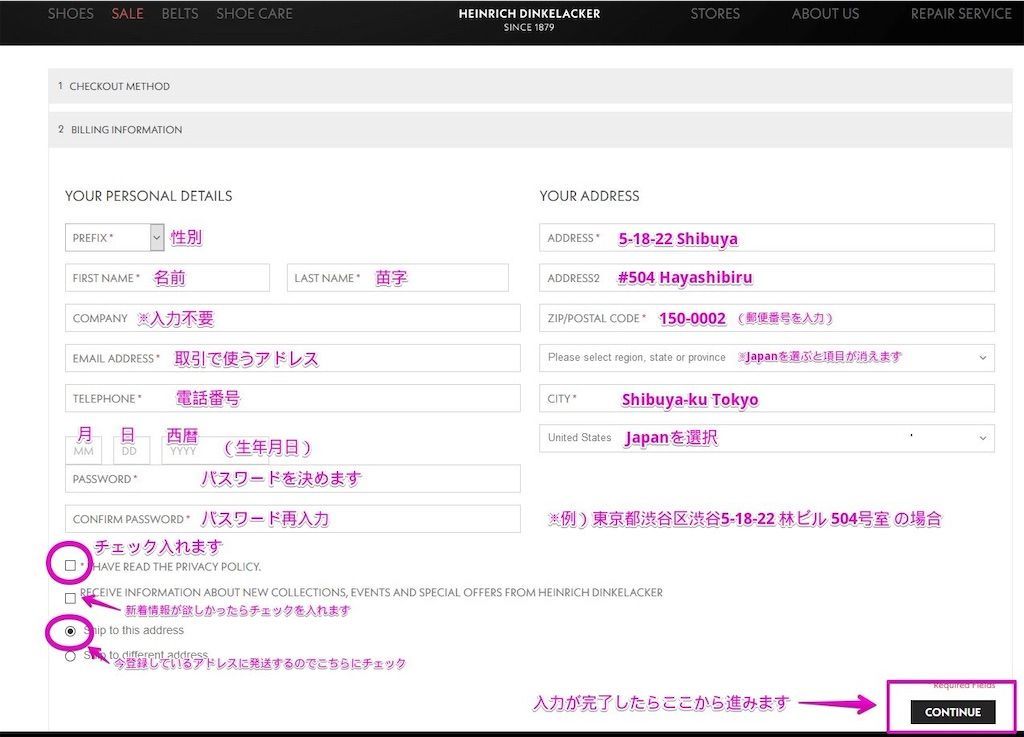Screen dimensions: 1024x737
Task: Click the Password field
Action: coord(293,478)
